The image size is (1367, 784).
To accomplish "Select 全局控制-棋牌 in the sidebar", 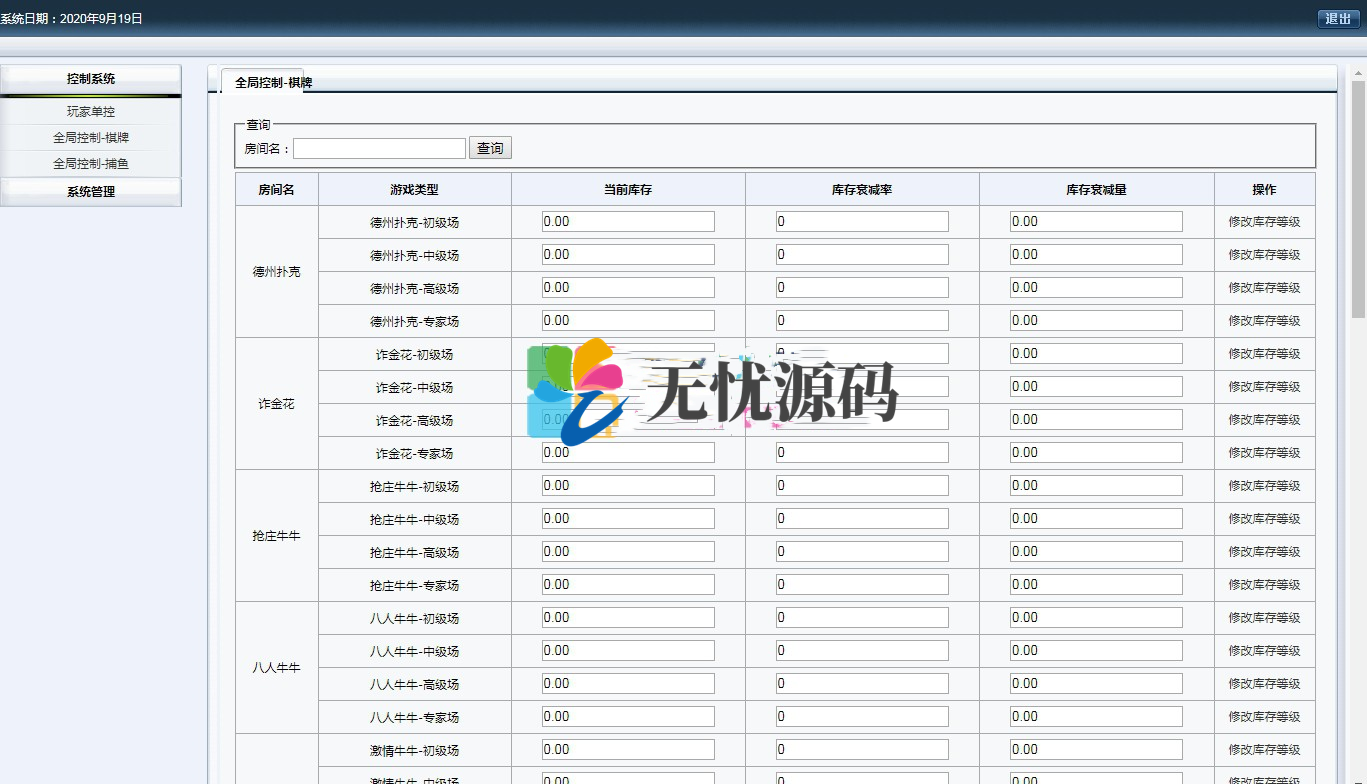I will [90, 137].
